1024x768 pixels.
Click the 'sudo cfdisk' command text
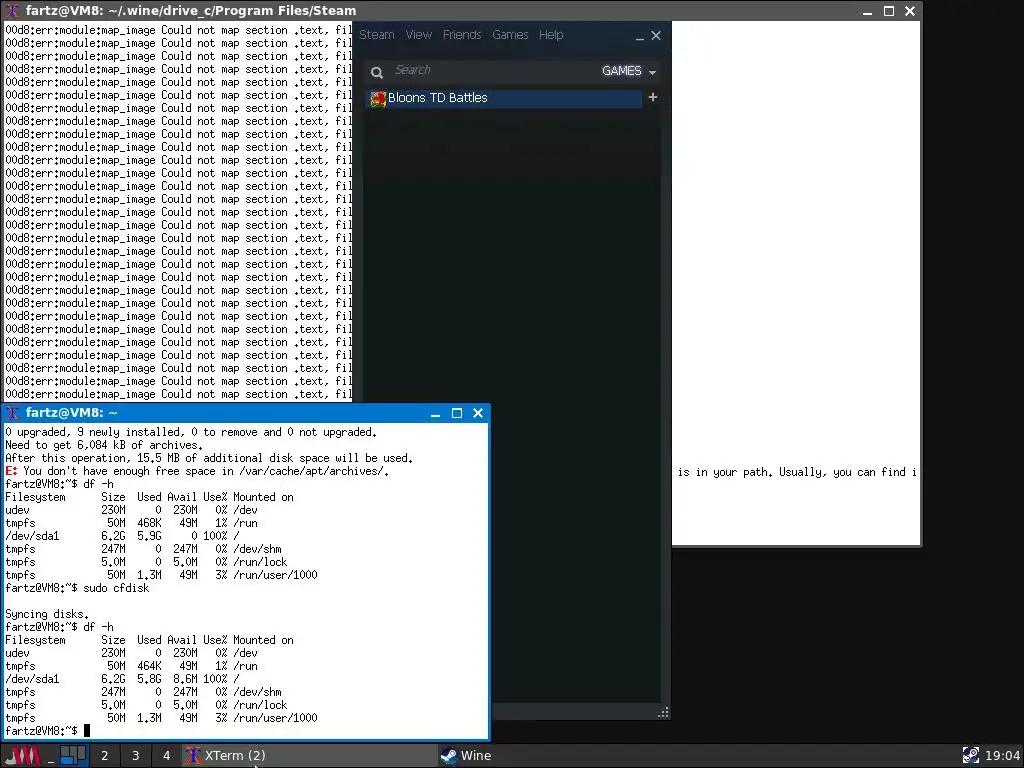point(116,588)
